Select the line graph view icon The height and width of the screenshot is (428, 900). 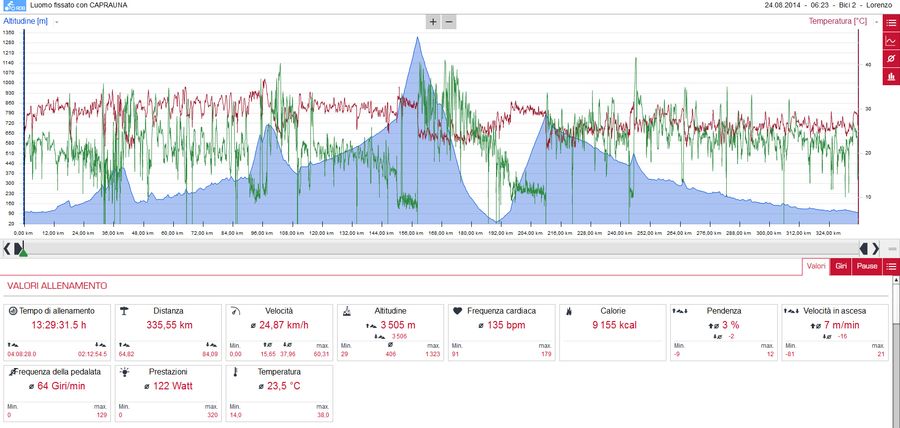891,40
